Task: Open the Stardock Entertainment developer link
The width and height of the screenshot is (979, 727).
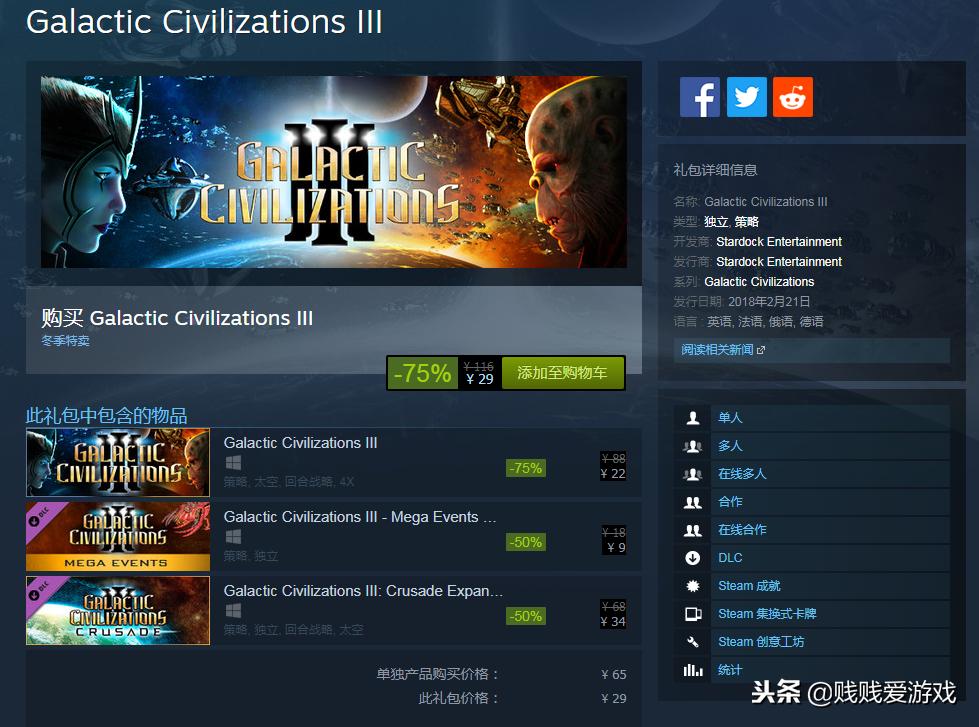Action: 779,242
